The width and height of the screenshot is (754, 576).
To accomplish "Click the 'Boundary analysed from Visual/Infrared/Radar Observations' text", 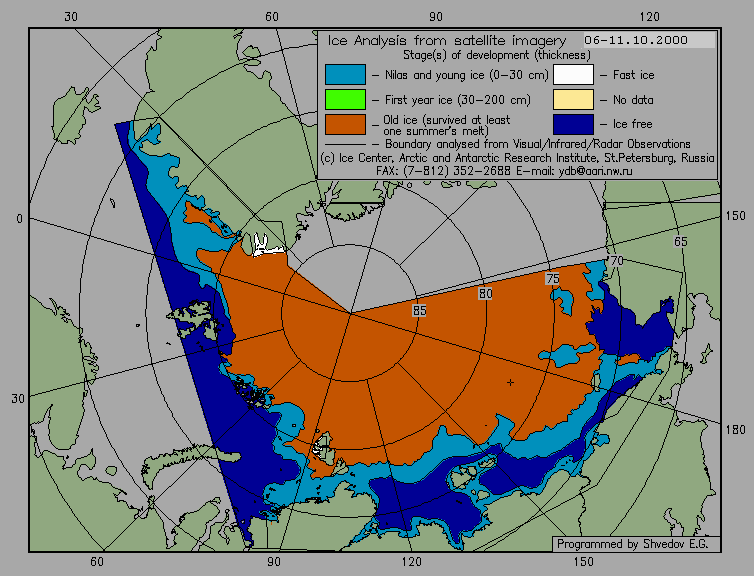I will (x=538, y=144).
